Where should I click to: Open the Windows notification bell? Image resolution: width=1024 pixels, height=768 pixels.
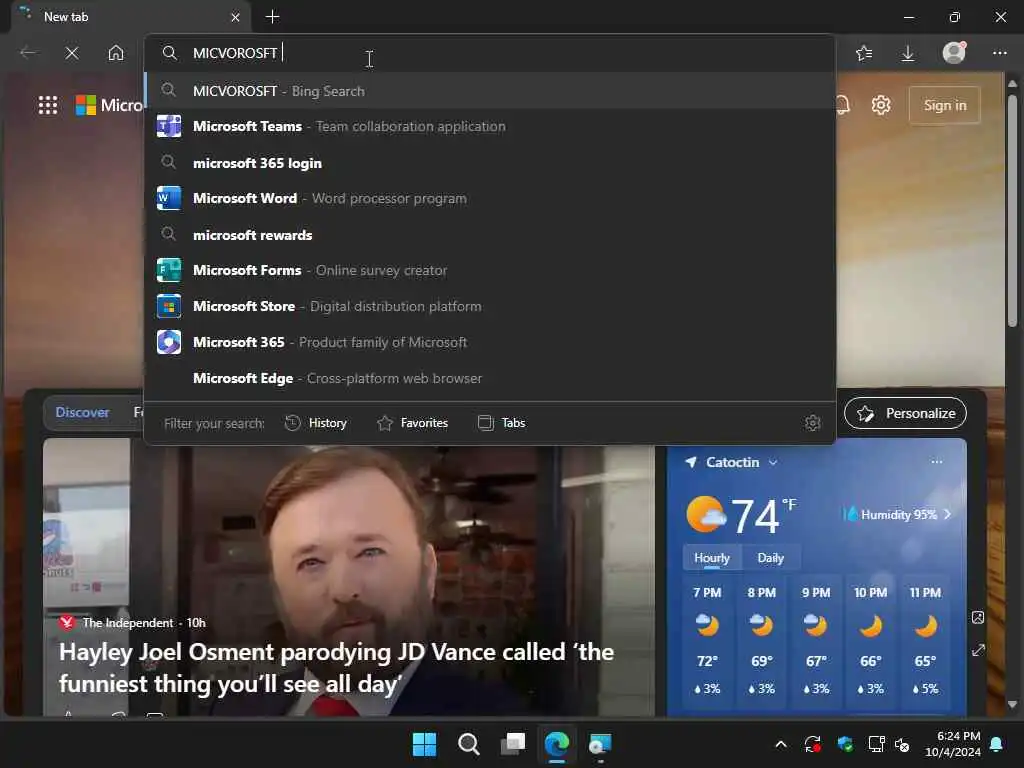click(997, 744)
